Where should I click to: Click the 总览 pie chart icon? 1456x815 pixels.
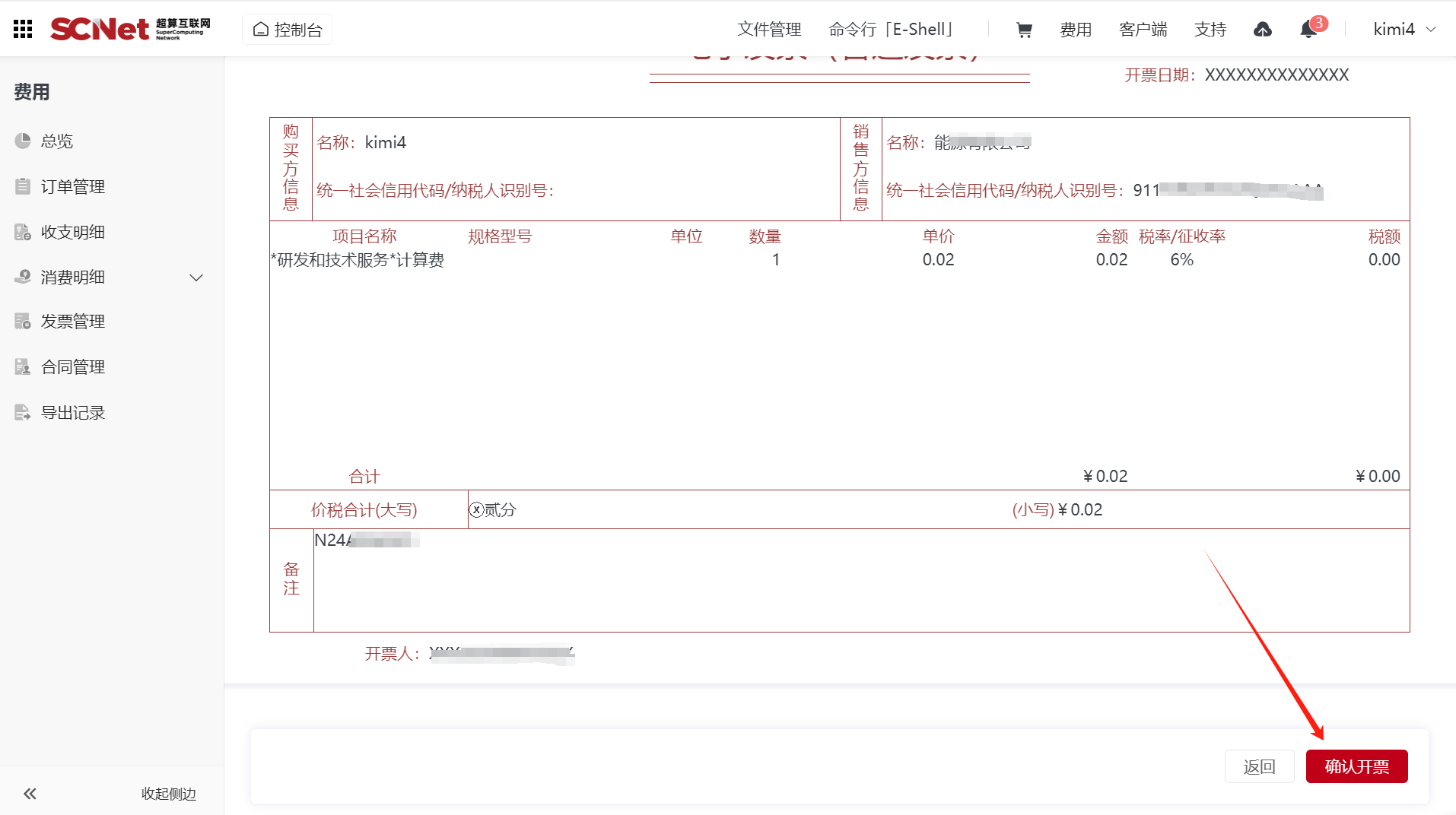23,141
